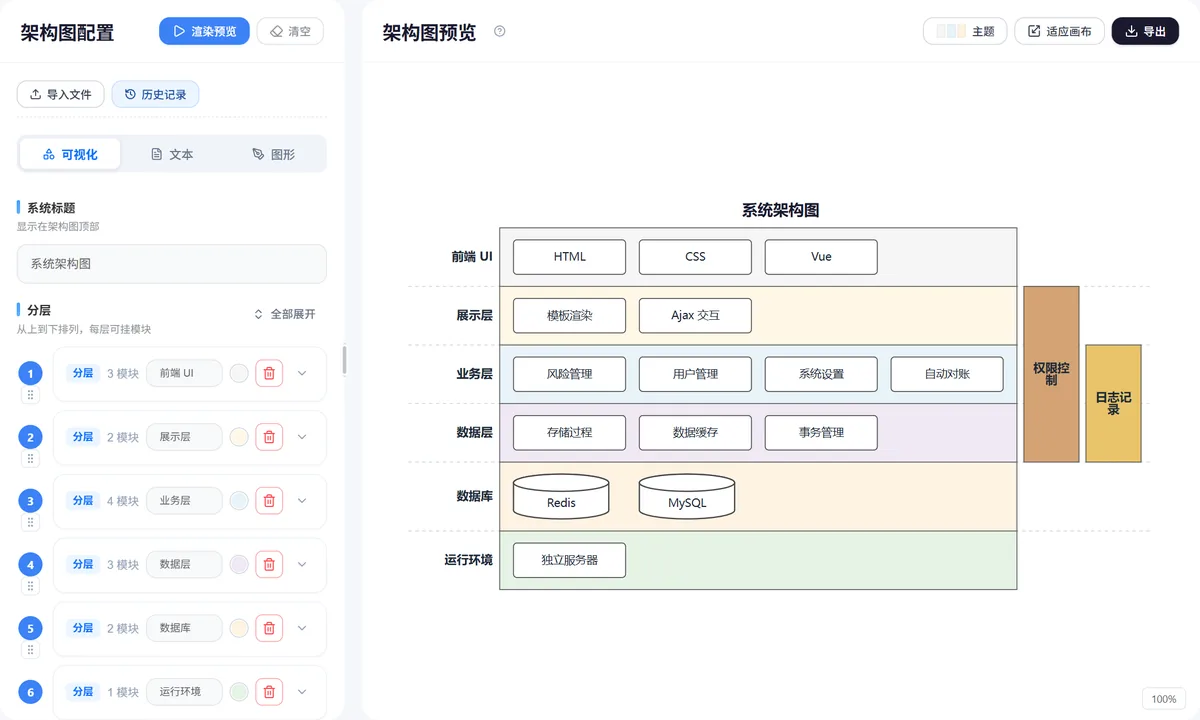Expand the 运行环境 layer row
1200x720 pixels.
(x=303, y=692)
